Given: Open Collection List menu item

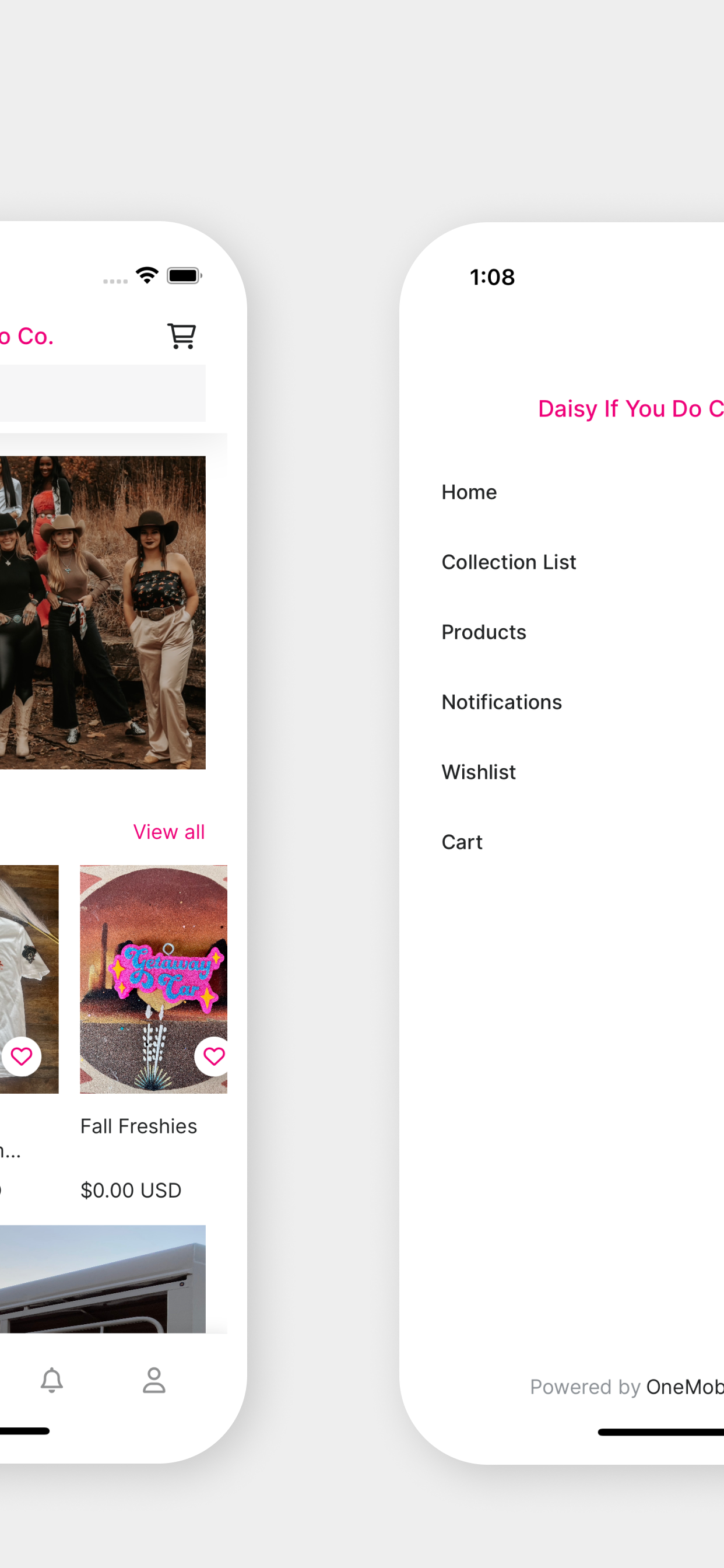Looking at the screenshot, I should (x=509, y=562).
